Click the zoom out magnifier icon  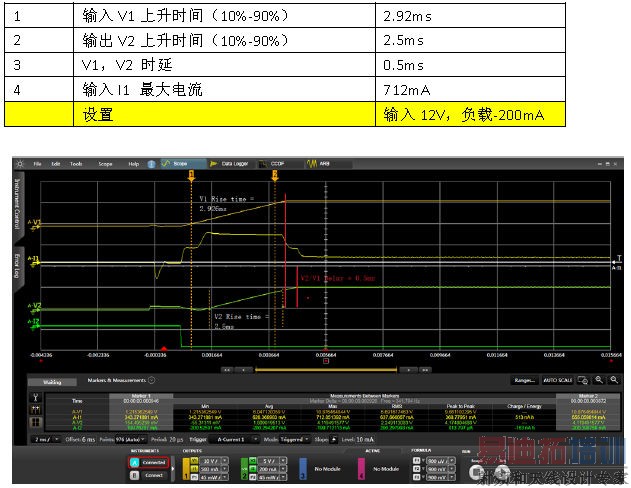coord(614,380)
